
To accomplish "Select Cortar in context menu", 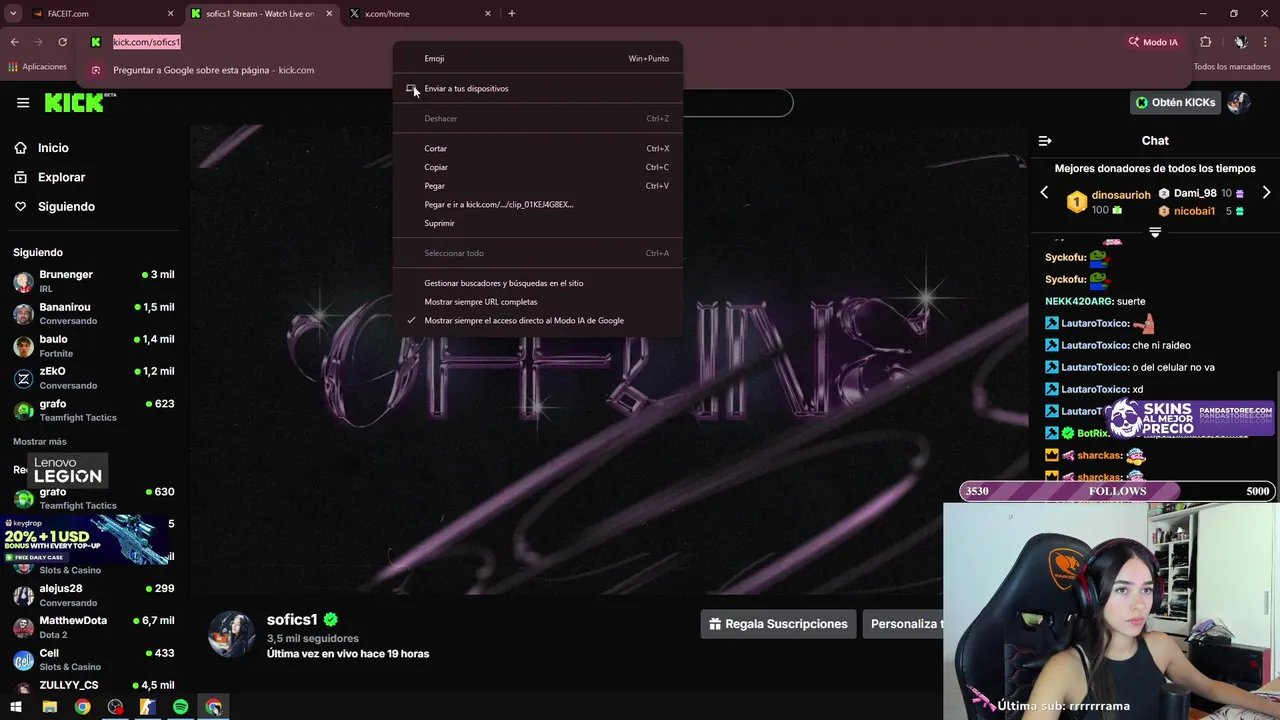I will coord(538,148).
